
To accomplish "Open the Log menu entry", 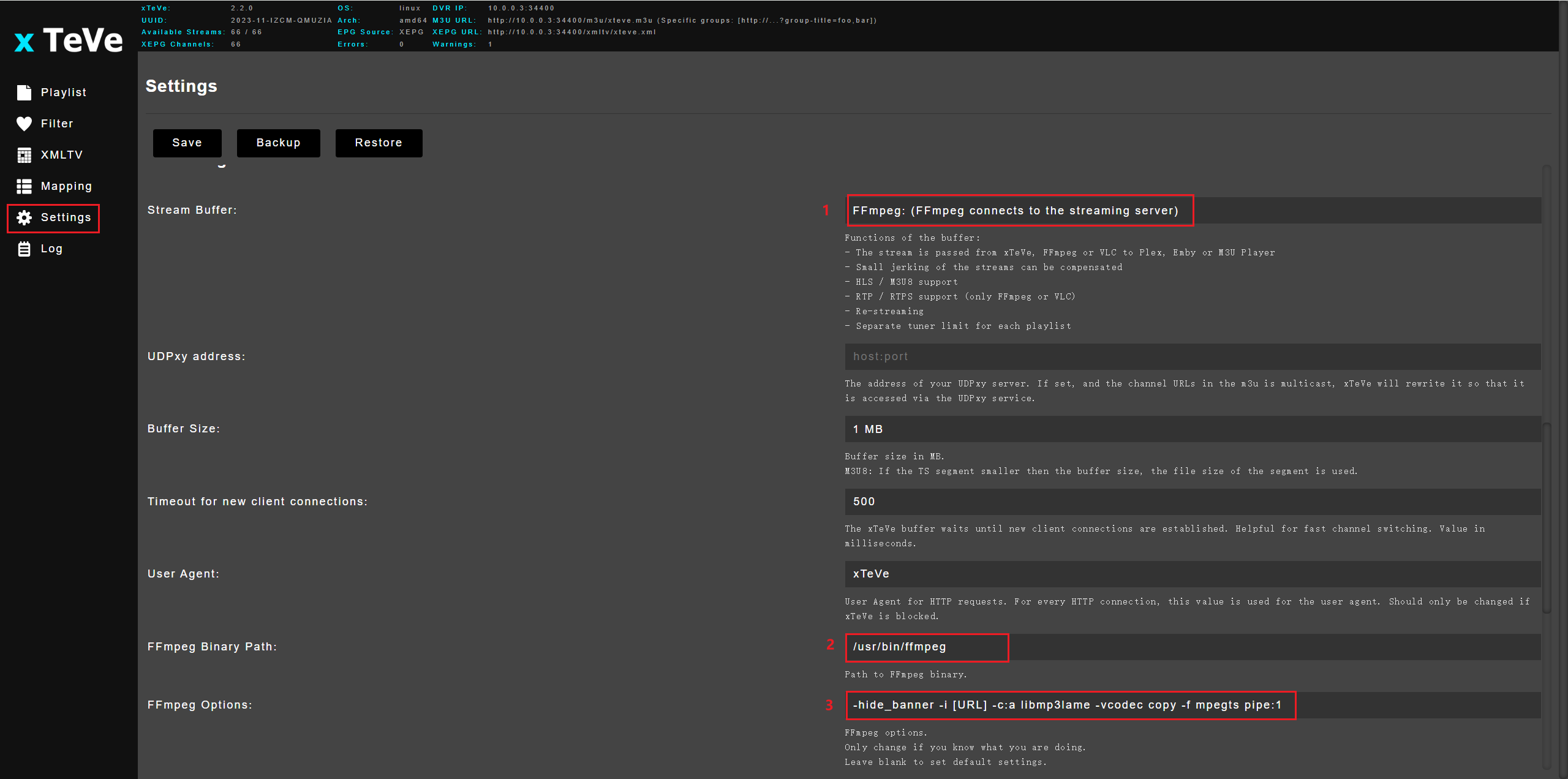I will pyautogui.click(x=51, y=249).
